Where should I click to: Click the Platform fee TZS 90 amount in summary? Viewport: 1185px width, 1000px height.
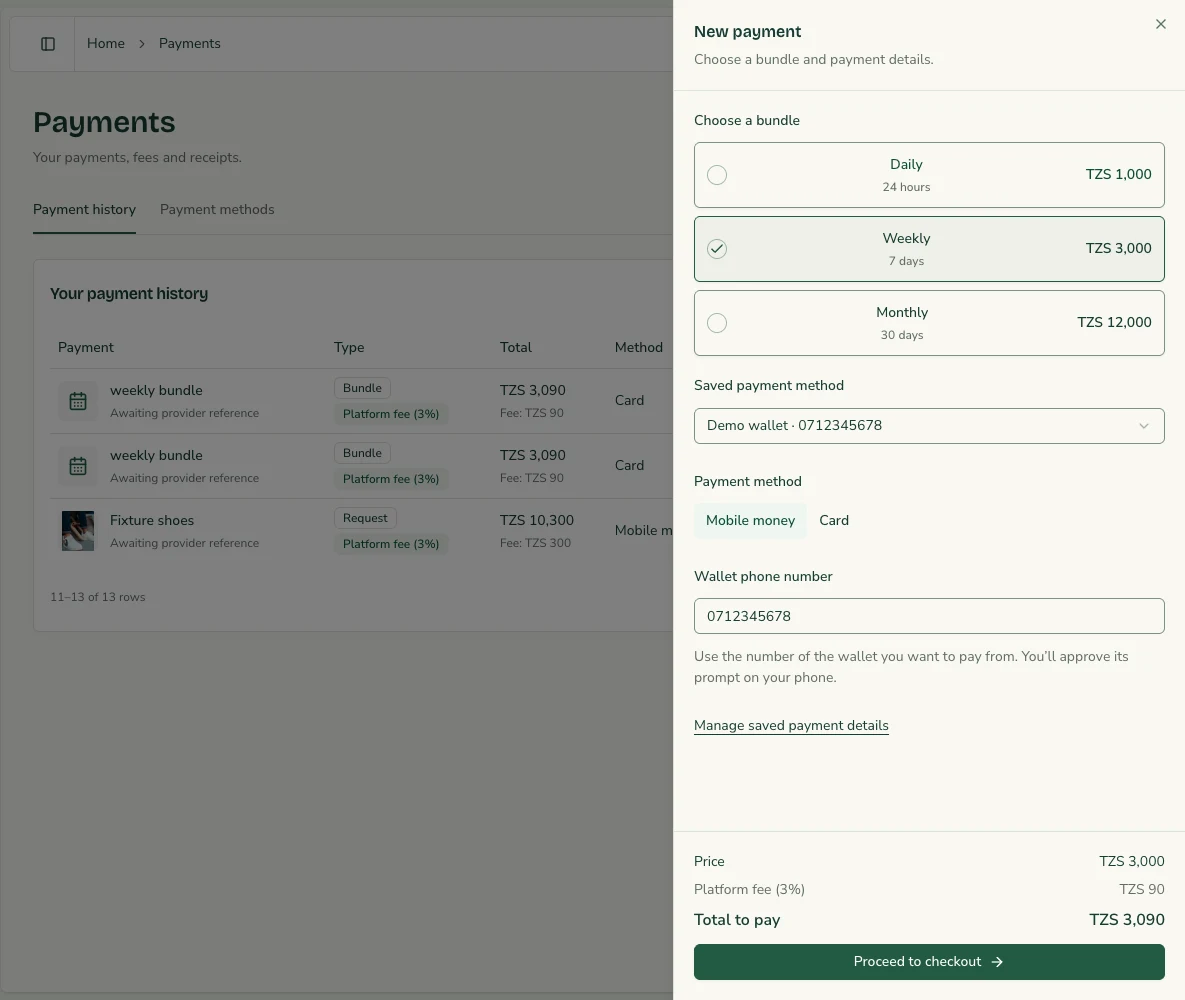[1142, 889]
